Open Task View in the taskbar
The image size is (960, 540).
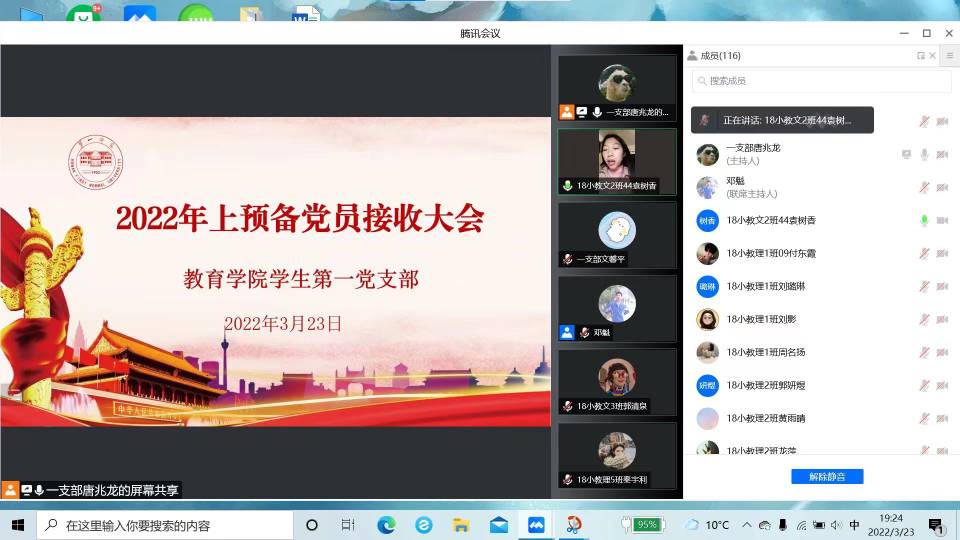pyautogui.click(x=348, y=525)
